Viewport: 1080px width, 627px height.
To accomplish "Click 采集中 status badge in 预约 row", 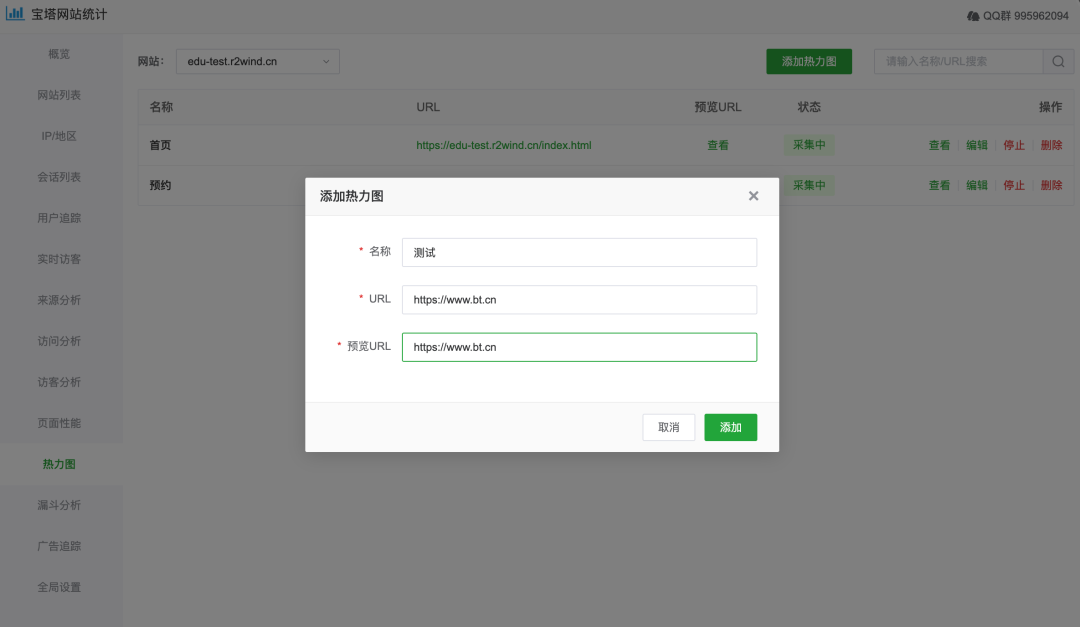I will pos(809,185).
